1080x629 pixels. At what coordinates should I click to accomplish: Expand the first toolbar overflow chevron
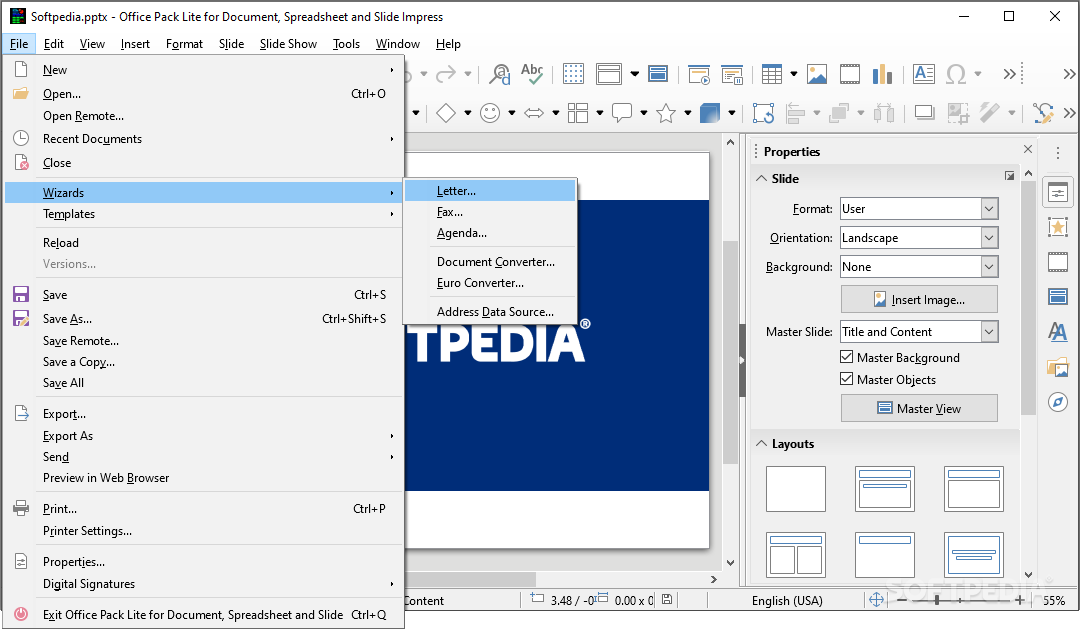[x=1010, y=74]
